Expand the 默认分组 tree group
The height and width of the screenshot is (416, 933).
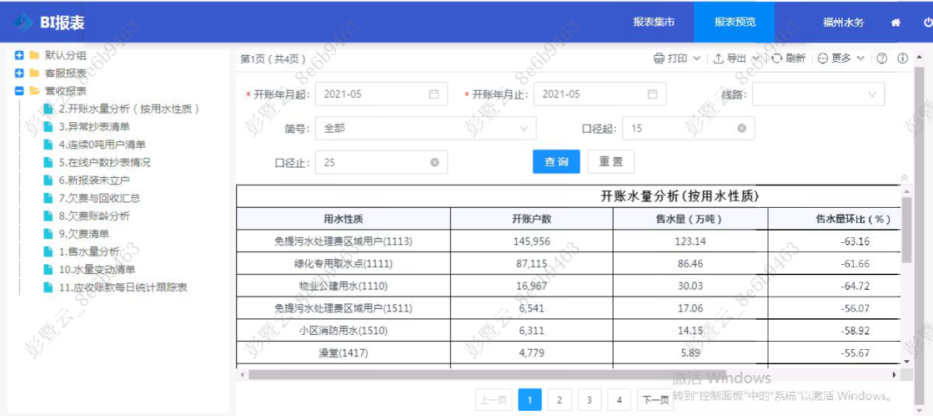coord(19,56)
